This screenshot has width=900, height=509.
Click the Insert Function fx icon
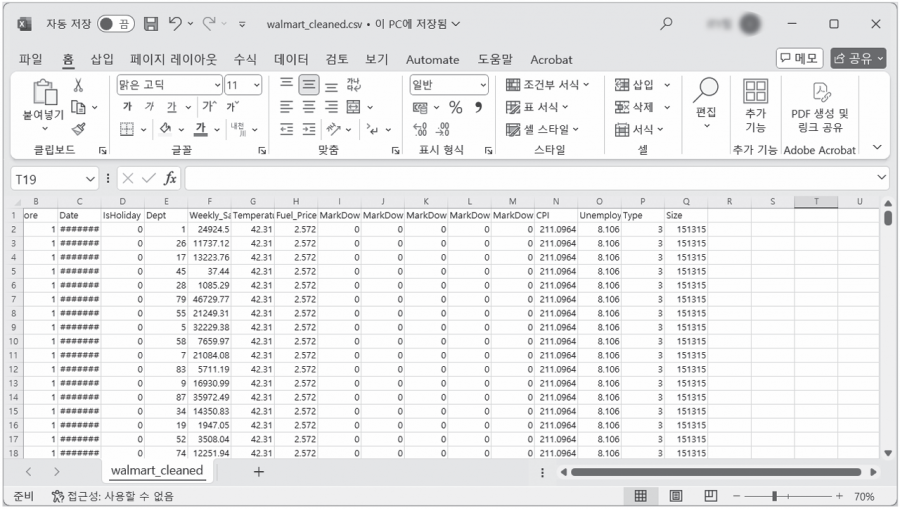click(170, 178)
